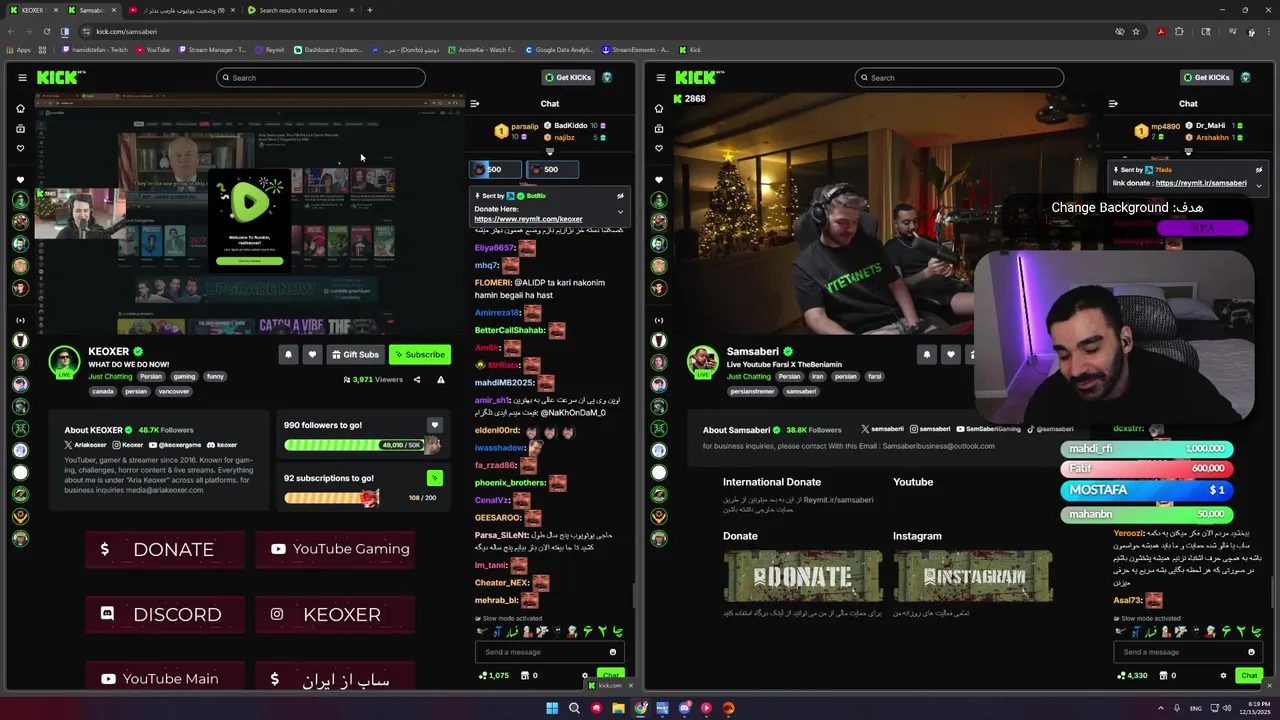
Task: Open the DISCORD panel link
Action: click(165, 614)
